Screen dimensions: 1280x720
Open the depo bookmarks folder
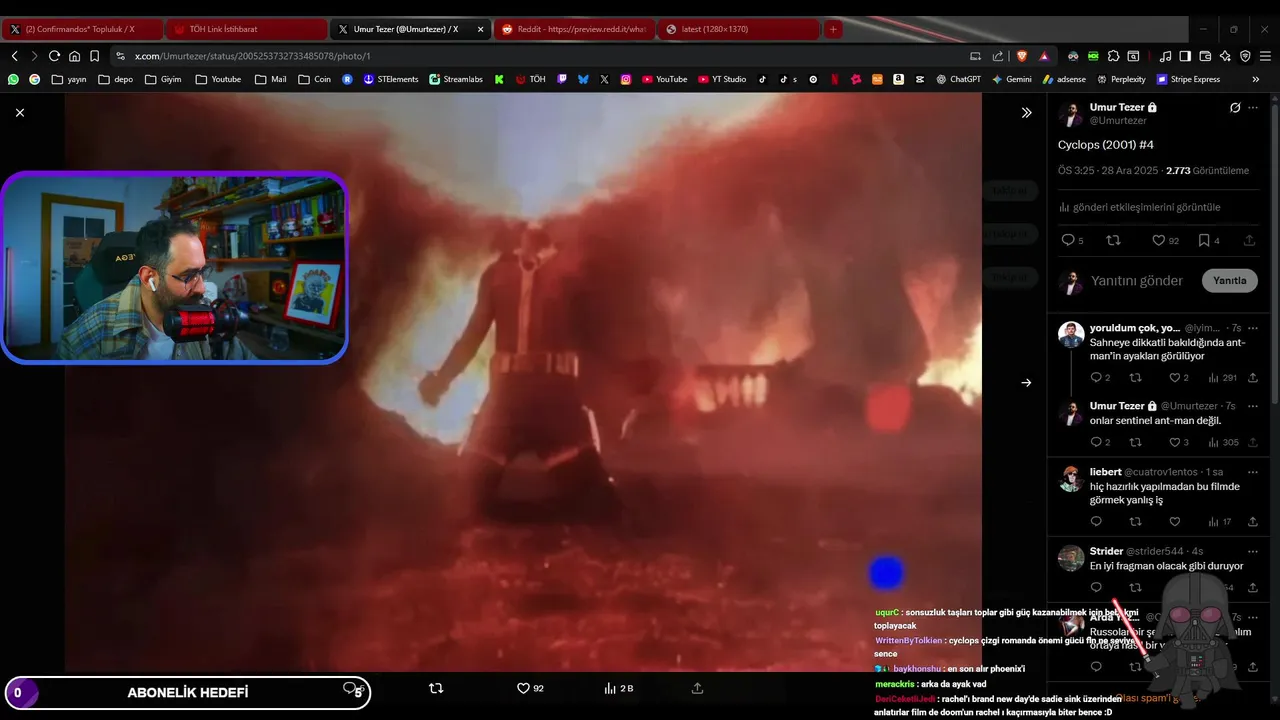115,79
